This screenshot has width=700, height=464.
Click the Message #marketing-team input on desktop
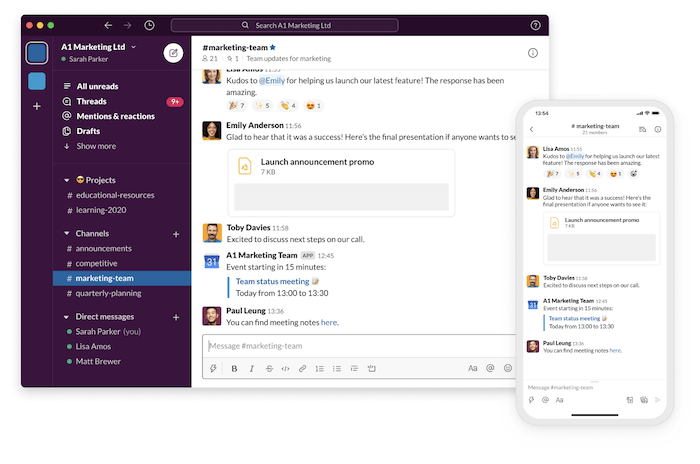point(359,346)
